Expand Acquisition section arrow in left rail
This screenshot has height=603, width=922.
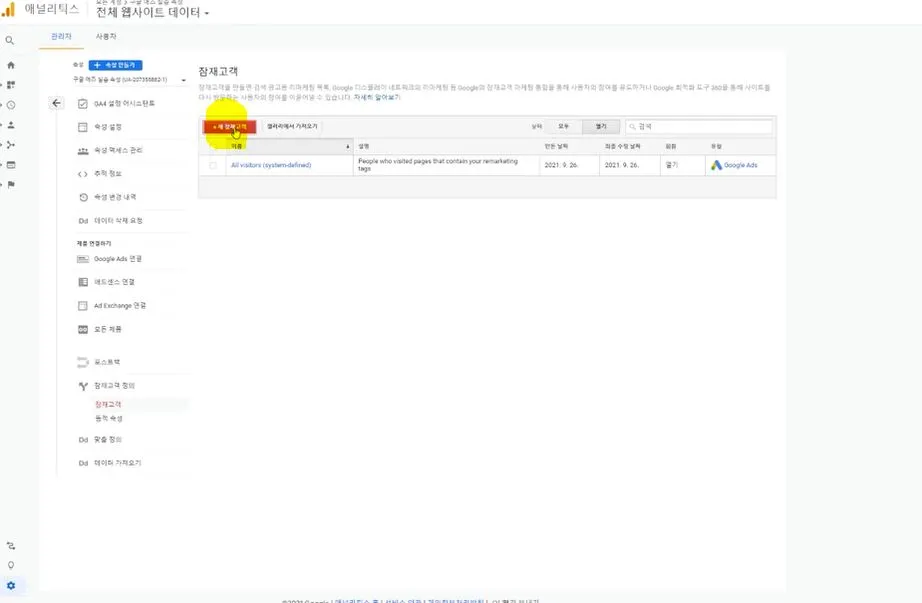tap(2, 145)
